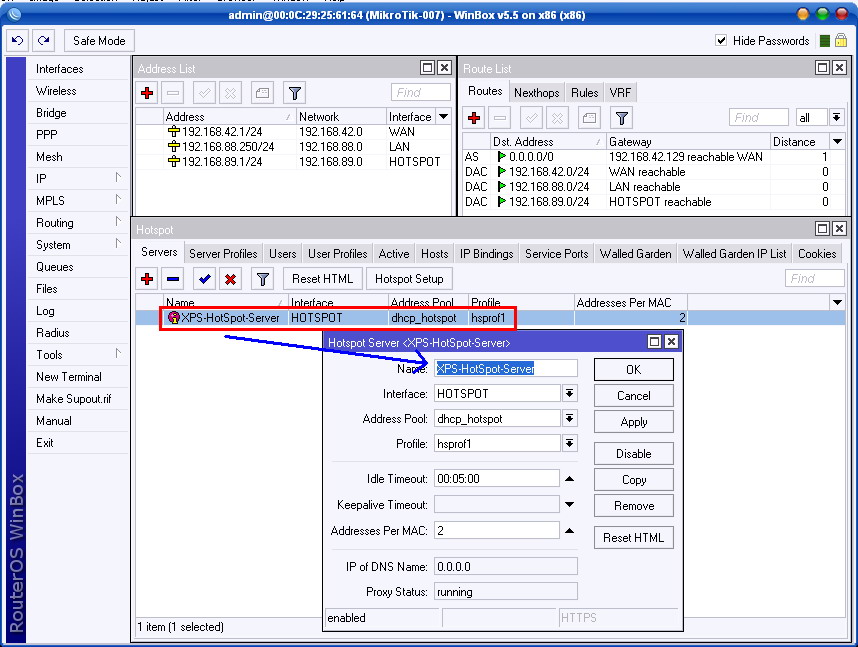Click the Hotspot Setup button
Screen dimensions: 858x647
coord(410,278)
